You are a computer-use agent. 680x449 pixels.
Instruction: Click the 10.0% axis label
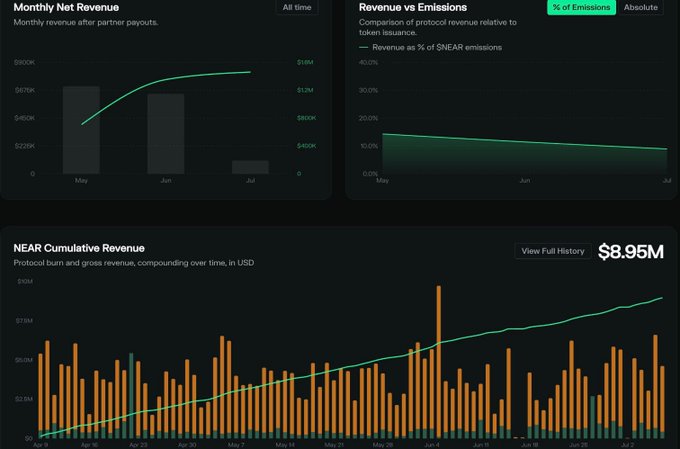[369, 146]
